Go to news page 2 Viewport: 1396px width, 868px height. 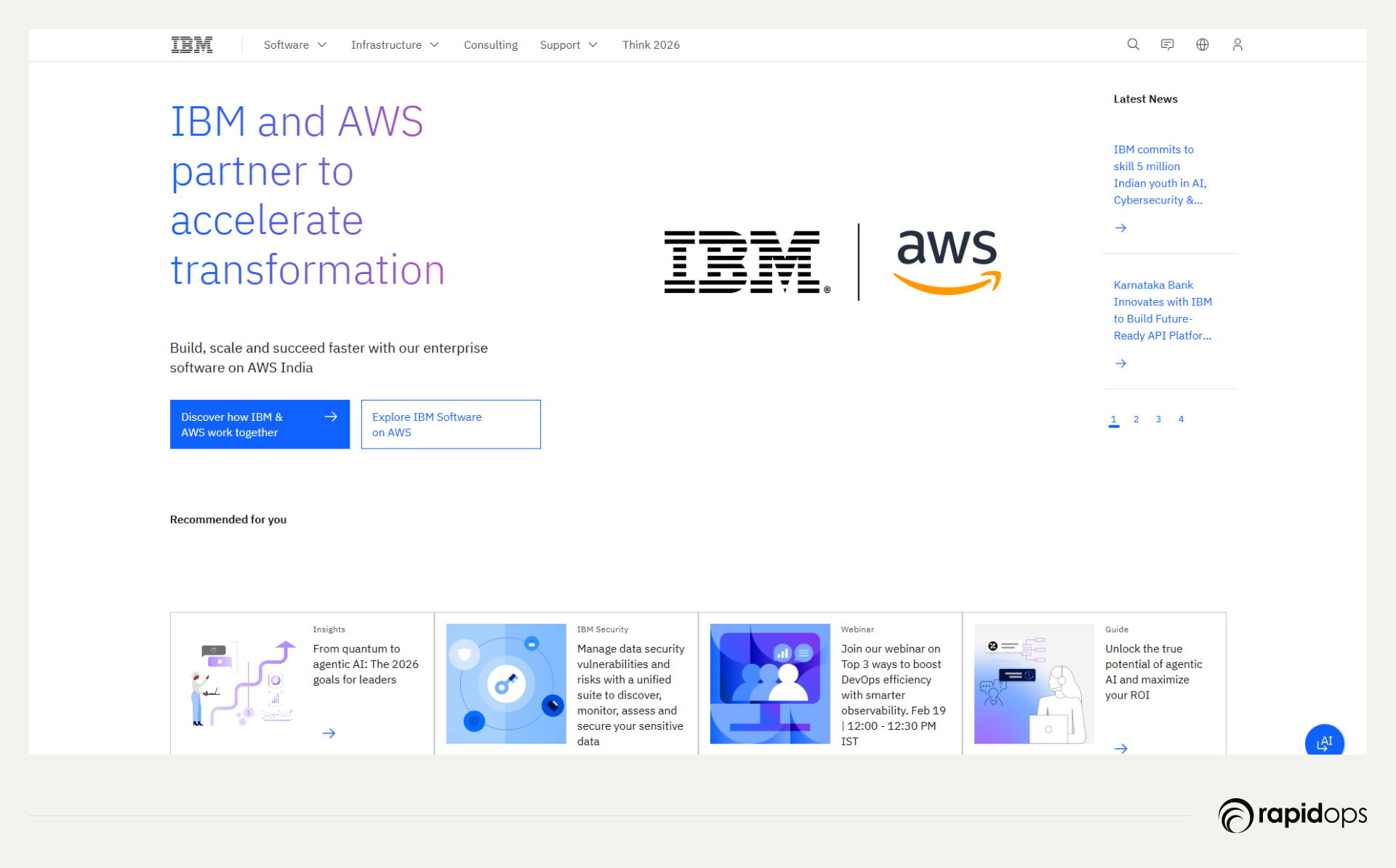click(1136, 419)
